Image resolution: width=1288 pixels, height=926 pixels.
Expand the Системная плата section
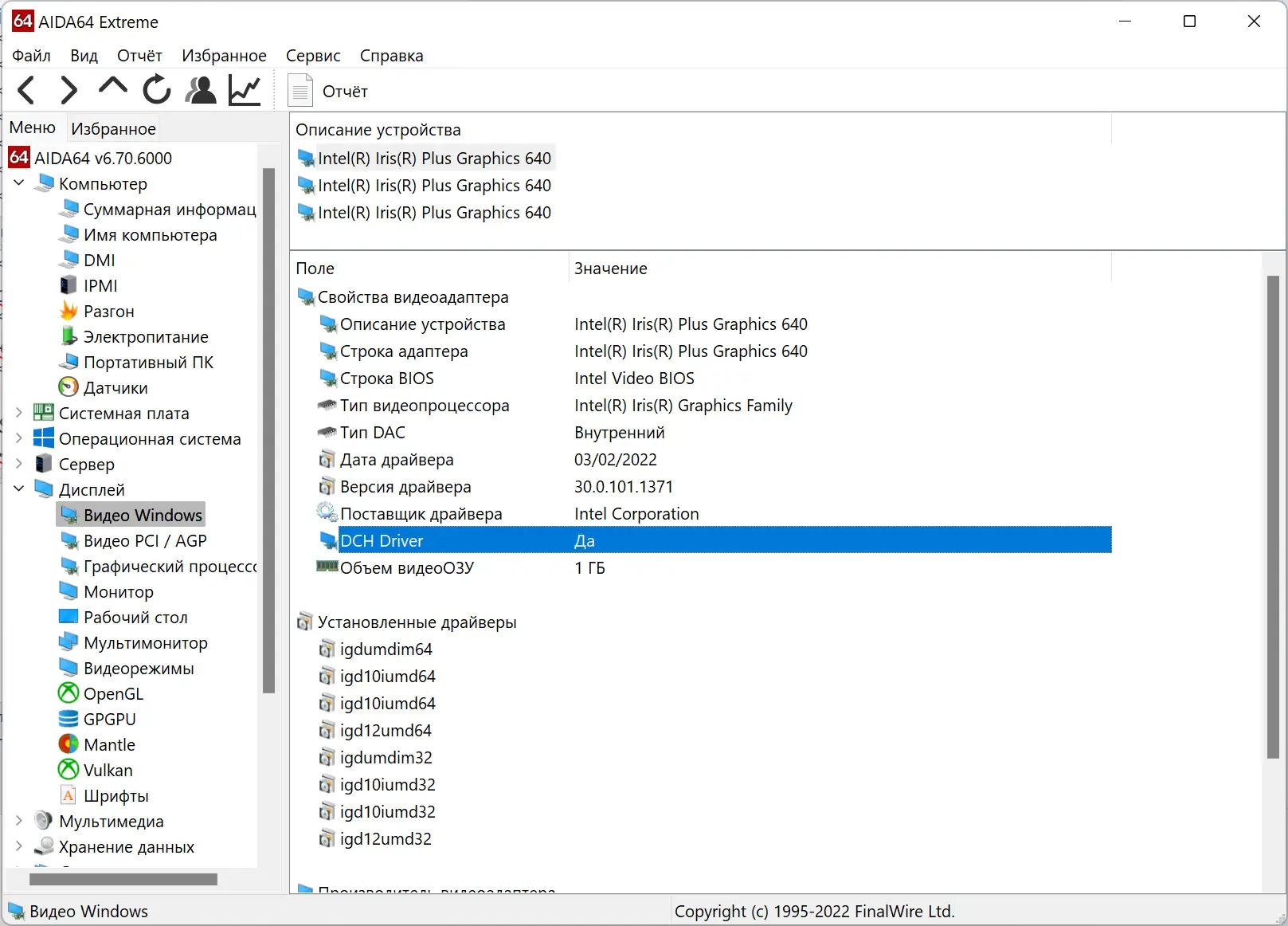18,413
